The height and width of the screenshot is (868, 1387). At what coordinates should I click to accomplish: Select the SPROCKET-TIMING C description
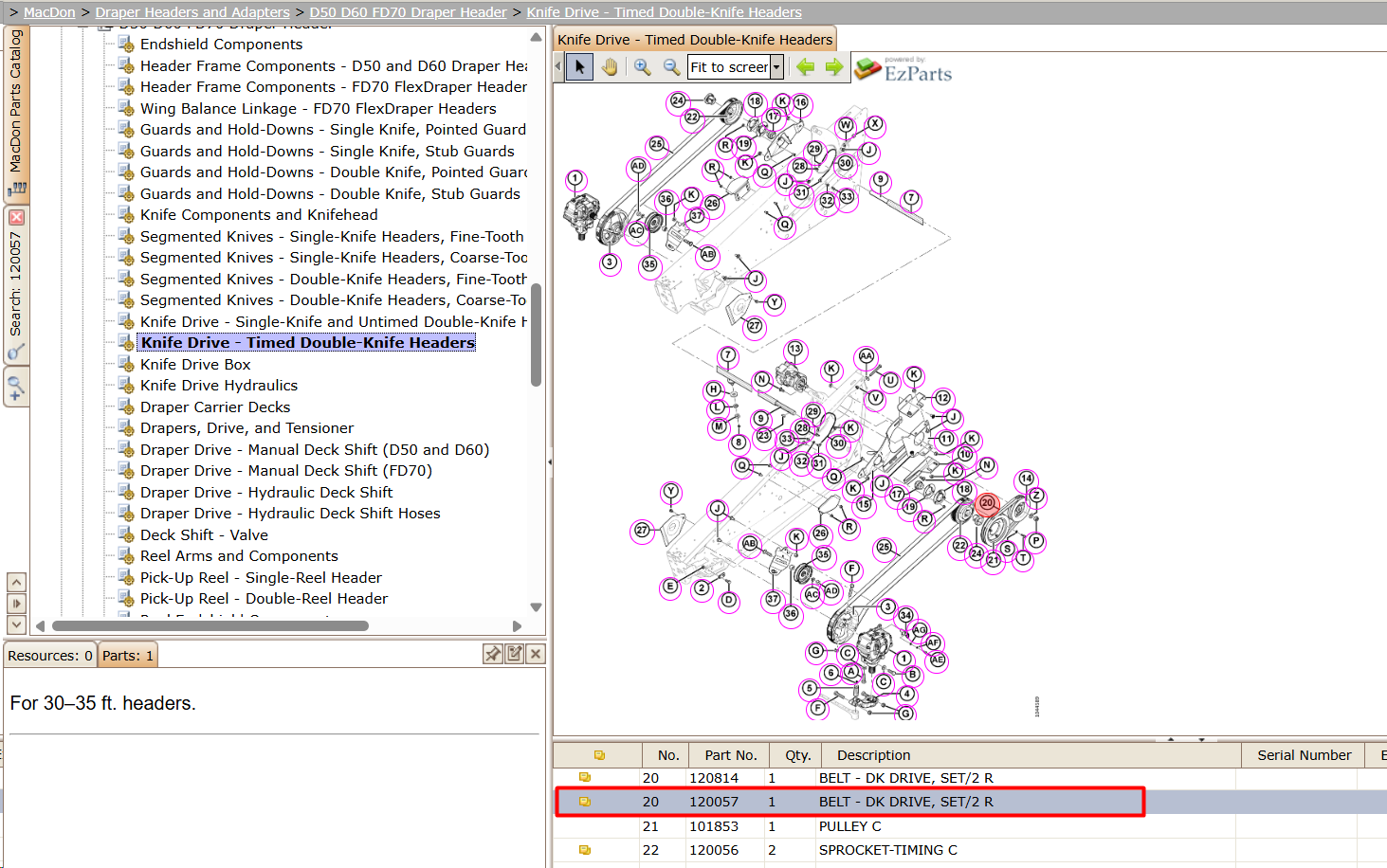[x=888, y=850]
